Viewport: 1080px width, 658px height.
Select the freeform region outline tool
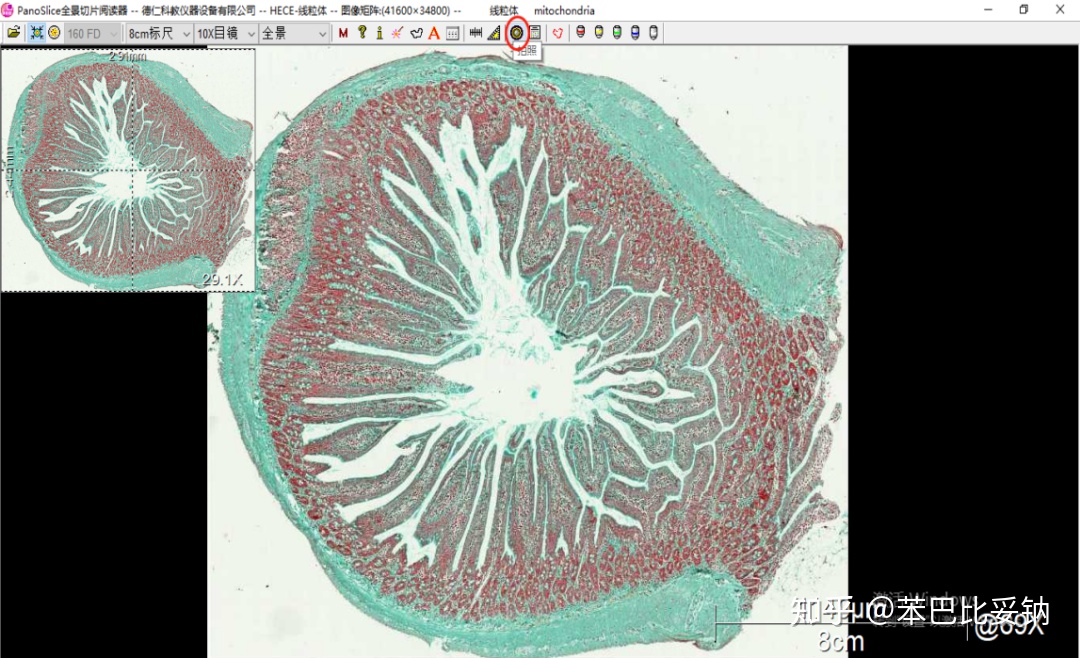(x=416, y=33)
